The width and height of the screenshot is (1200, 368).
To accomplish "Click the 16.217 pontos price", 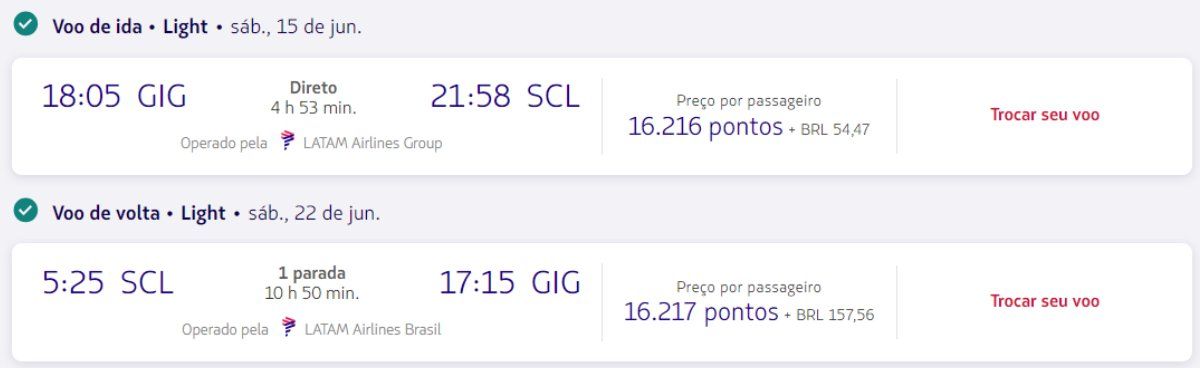I will [x=701, y=313].
